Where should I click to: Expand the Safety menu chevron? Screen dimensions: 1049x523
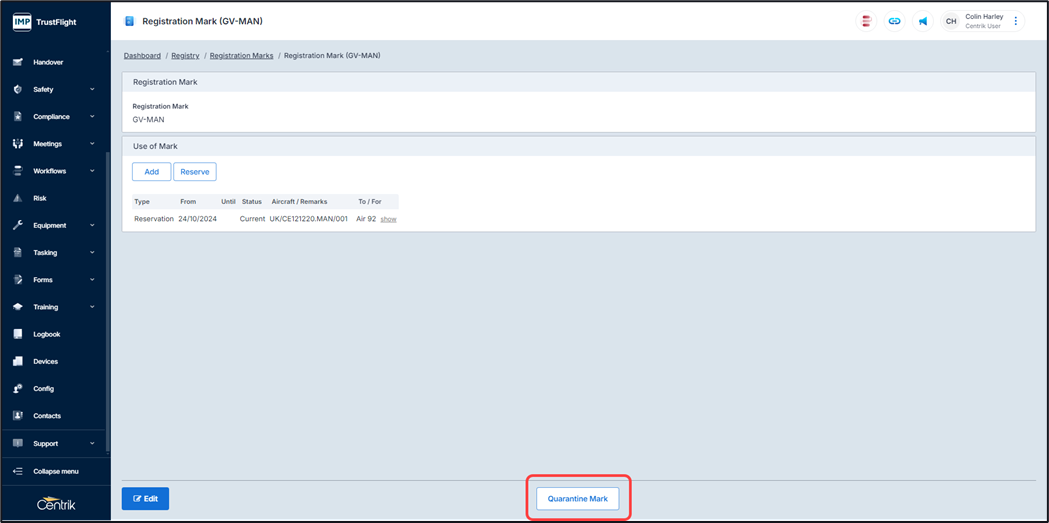pos(92,89)
